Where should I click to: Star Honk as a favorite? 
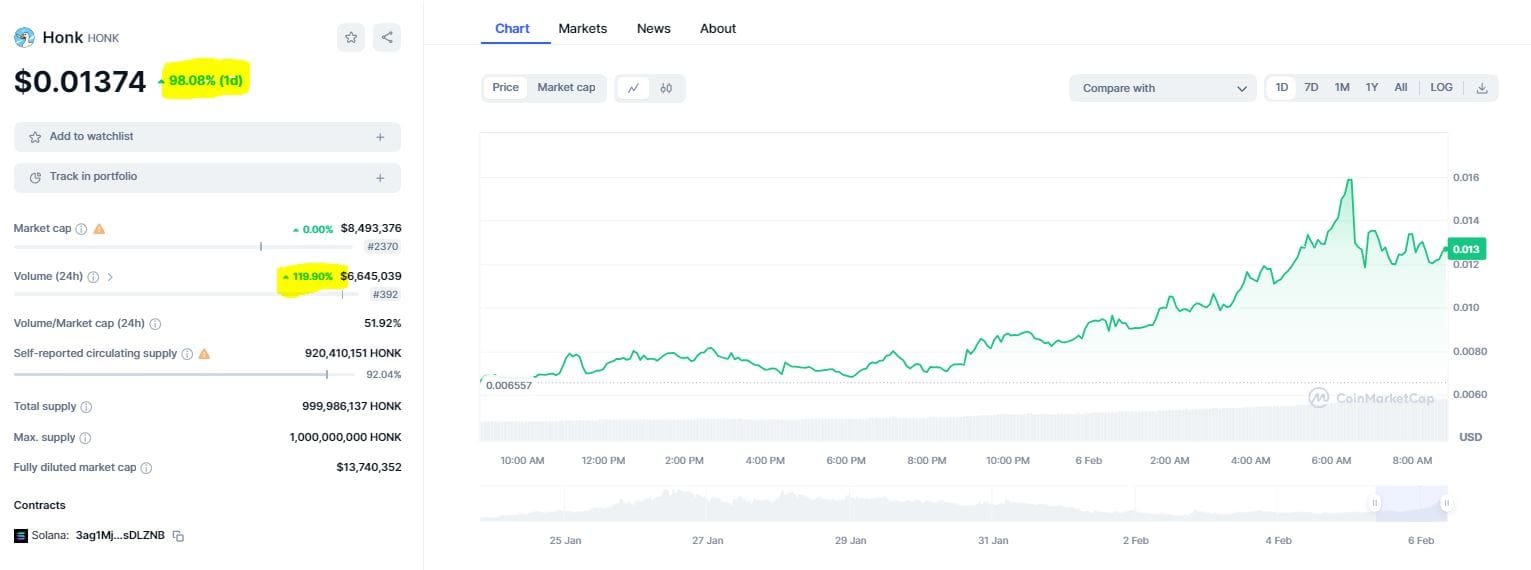click(351, 38)
